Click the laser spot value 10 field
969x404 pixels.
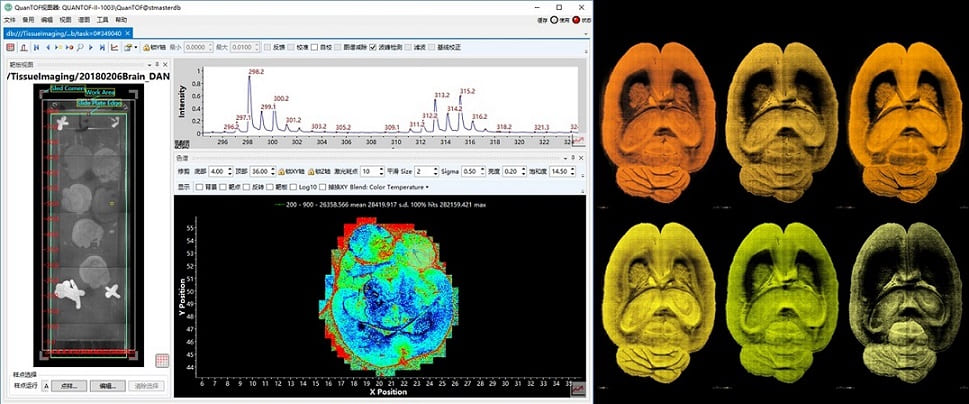coord(373,172)
